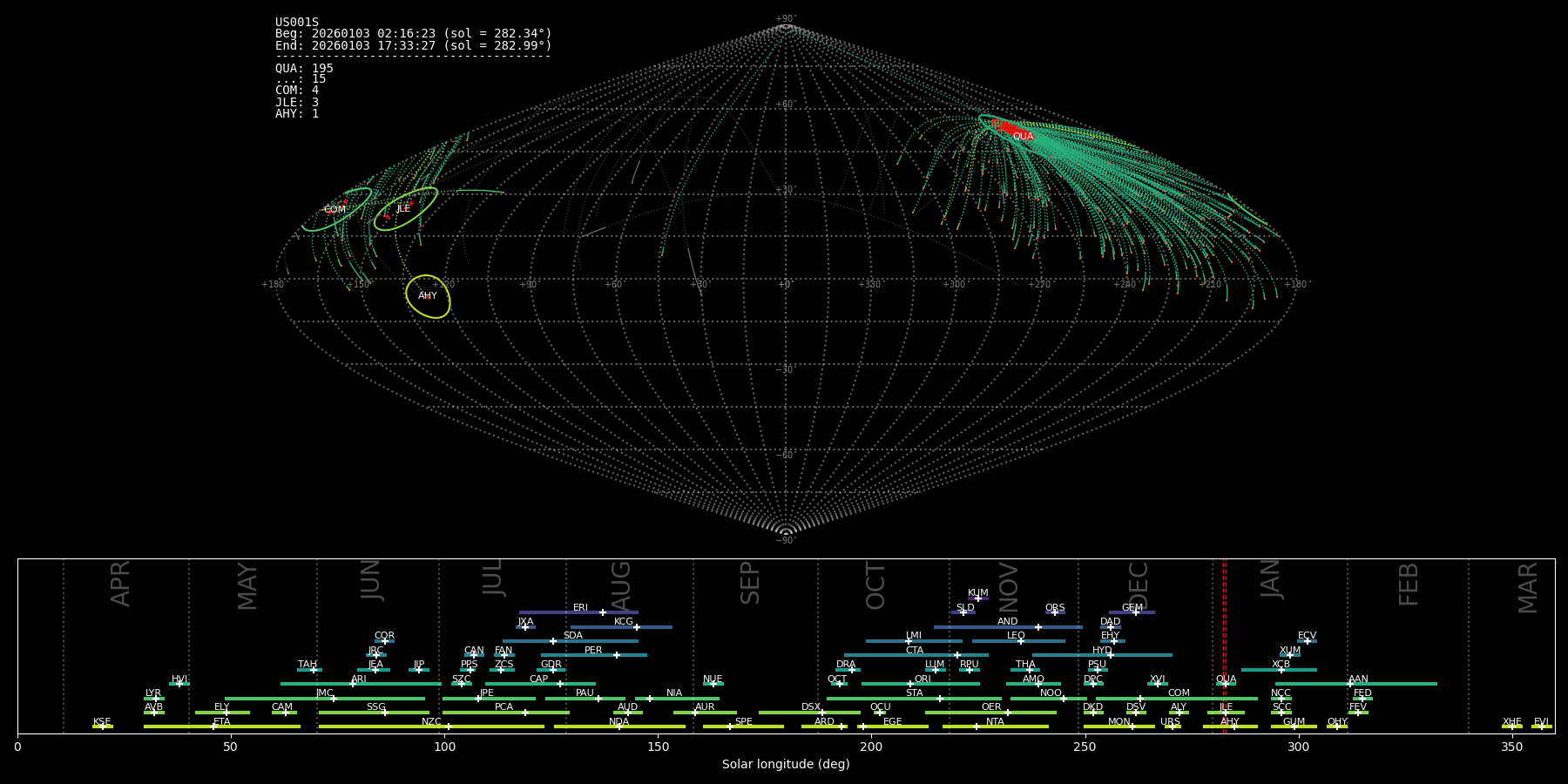This screenshot has width=1568, height=784.
Task: Click the ECV shower label in the timeline
Action: pyautogui.click(x=1307, y=636)
